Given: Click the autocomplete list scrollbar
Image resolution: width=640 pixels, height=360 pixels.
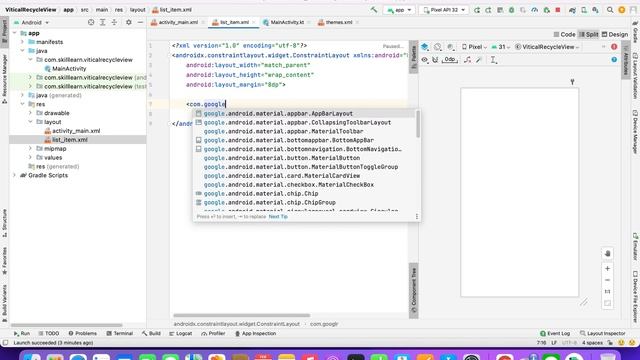Looking at the screenshot, I should (418, 124).
